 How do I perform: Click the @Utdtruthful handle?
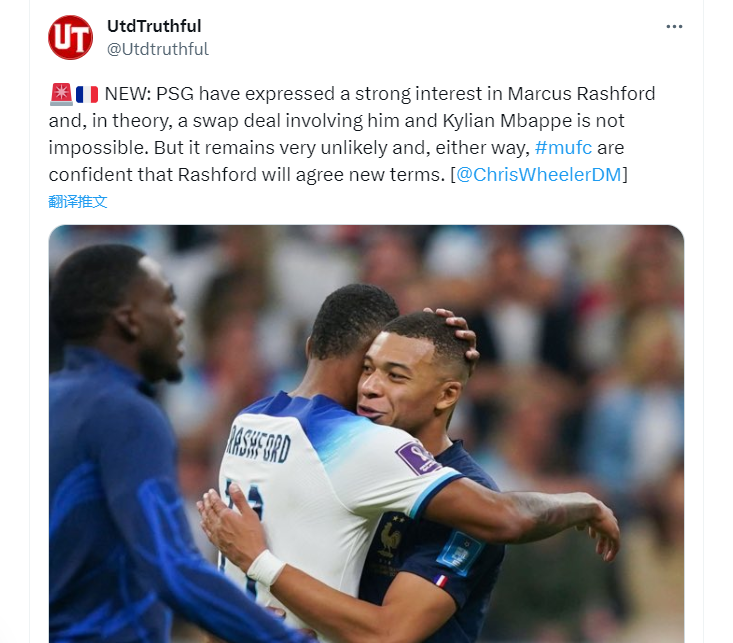pos(158,49)
